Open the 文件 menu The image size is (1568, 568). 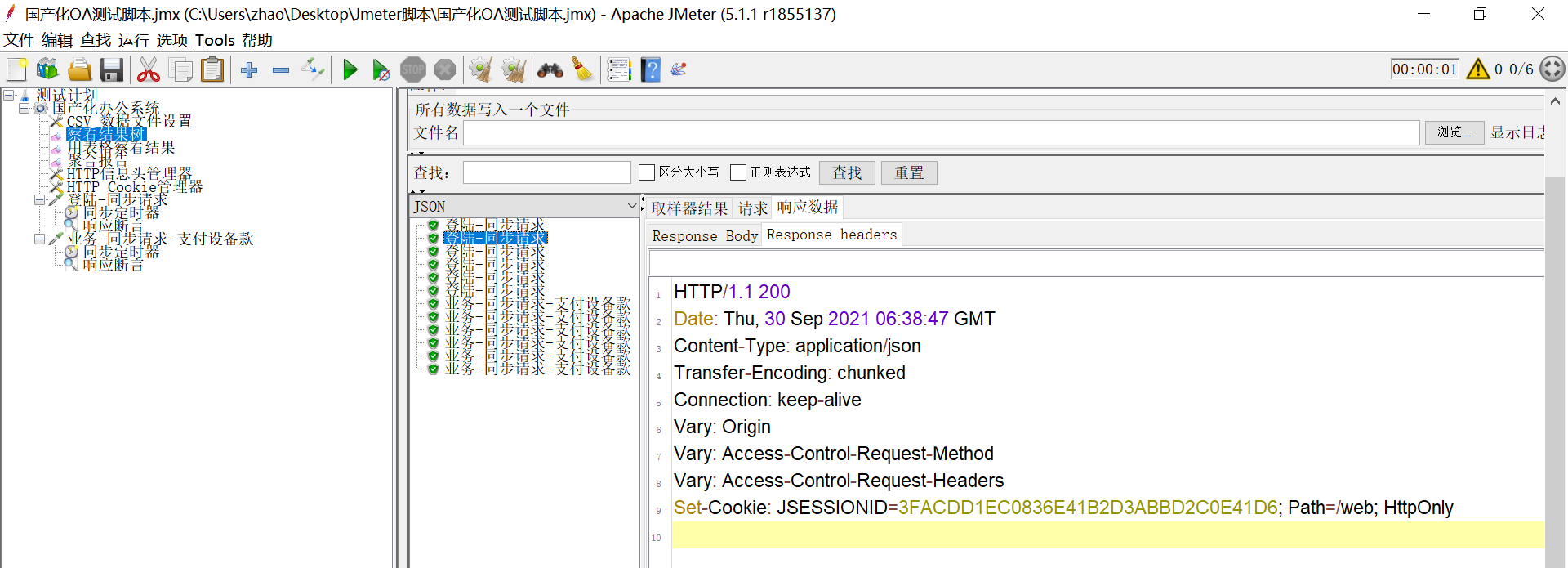pos(19,40)
